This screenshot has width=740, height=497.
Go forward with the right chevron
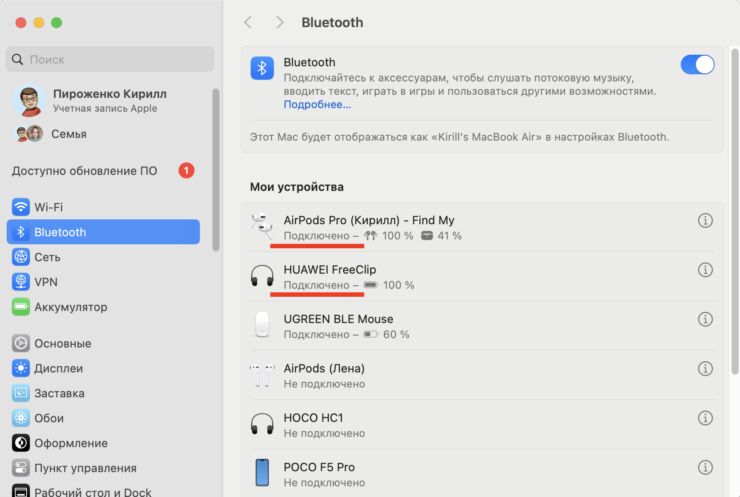coord(279,22)
